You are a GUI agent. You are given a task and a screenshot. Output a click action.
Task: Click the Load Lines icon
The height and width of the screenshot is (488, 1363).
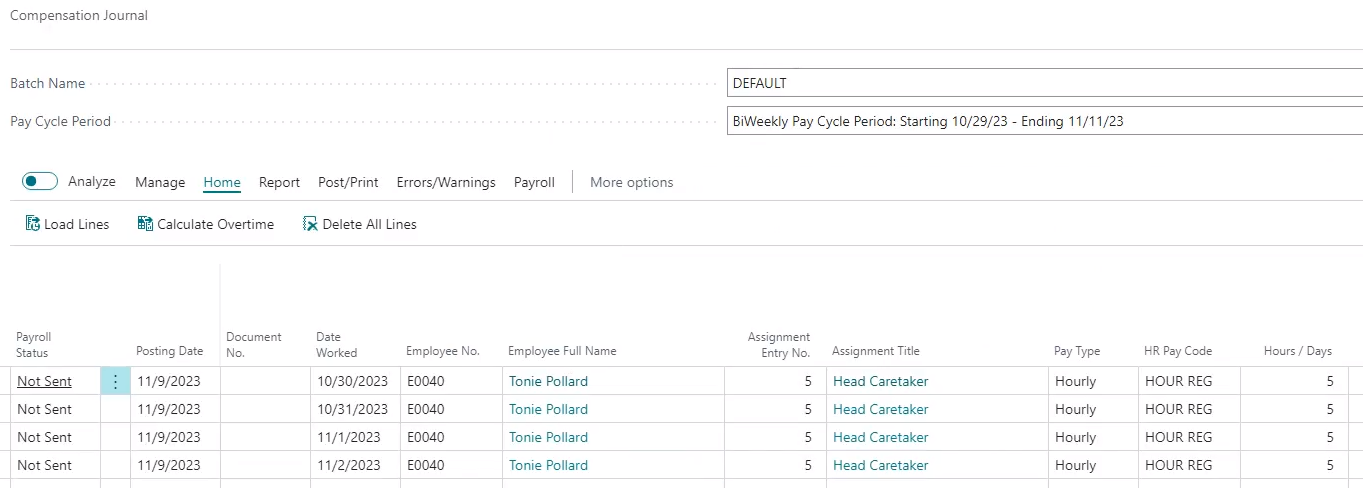tap(33, 224)
